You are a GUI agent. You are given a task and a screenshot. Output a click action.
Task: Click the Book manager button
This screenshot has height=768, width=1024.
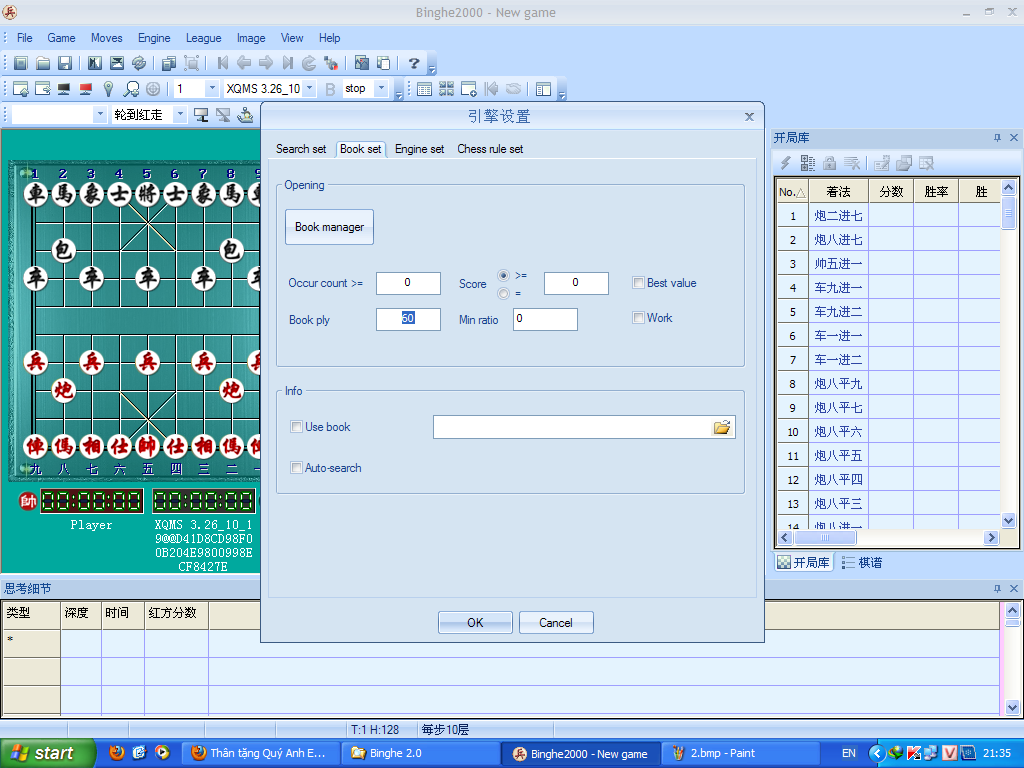tap(329, 227)
